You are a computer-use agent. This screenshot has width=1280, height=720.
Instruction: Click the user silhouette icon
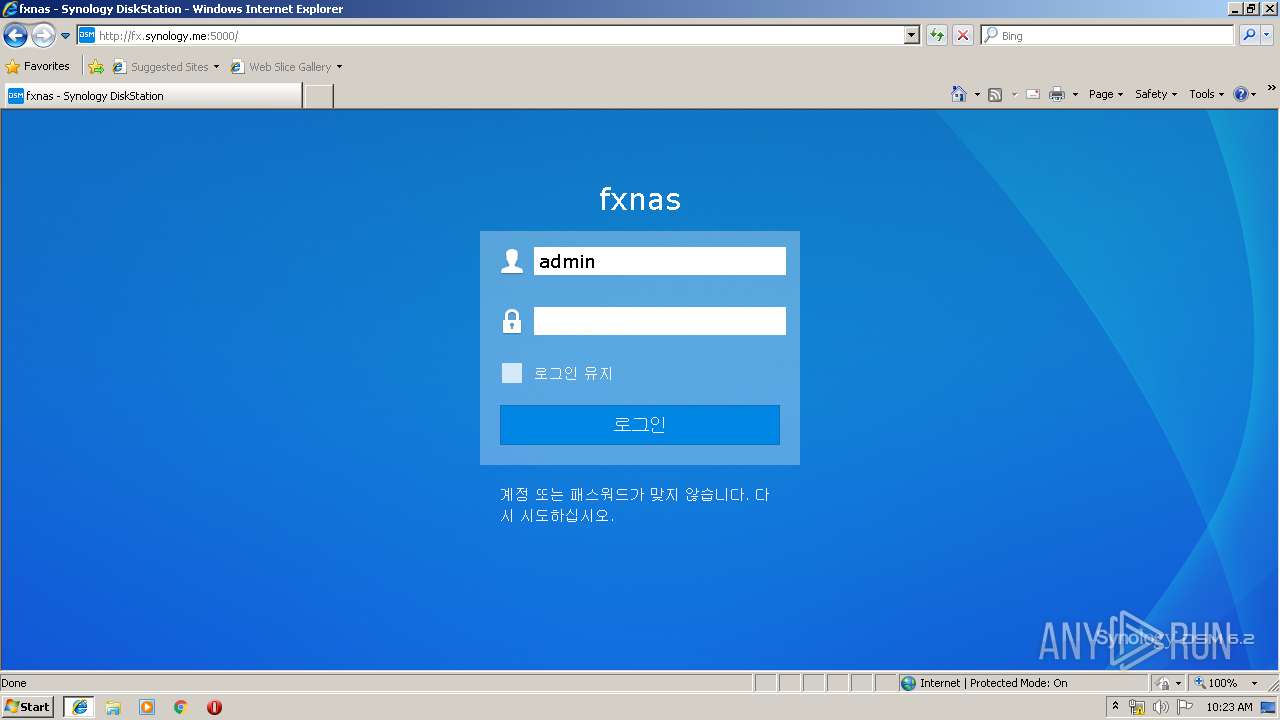tap(512, 261)
